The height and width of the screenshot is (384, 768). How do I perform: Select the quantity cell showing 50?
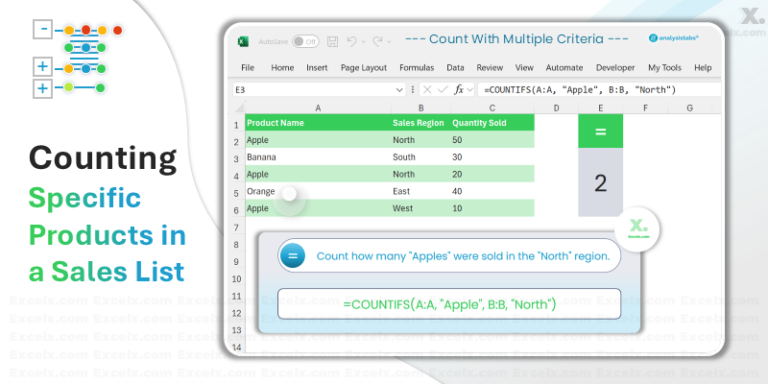492,140
